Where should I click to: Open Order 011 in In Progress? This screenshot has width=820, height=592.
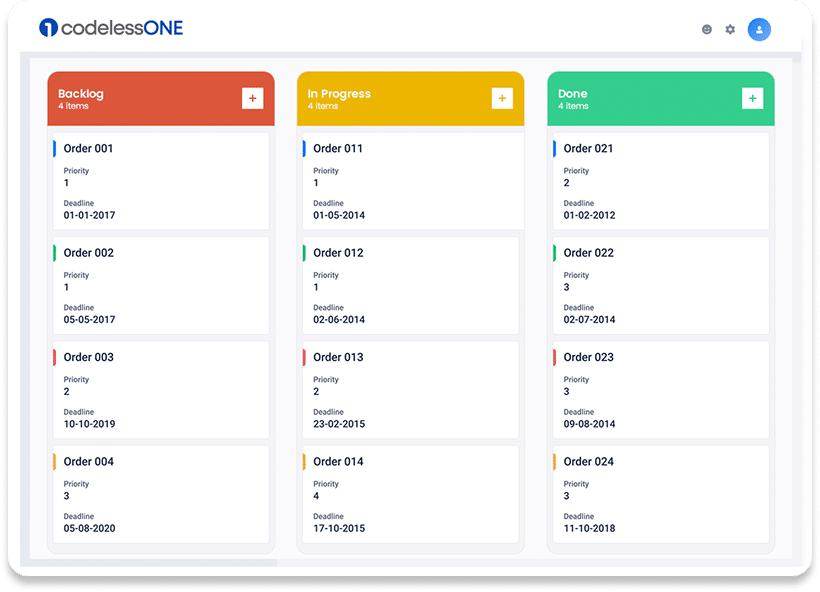click(x=412, y=181)
